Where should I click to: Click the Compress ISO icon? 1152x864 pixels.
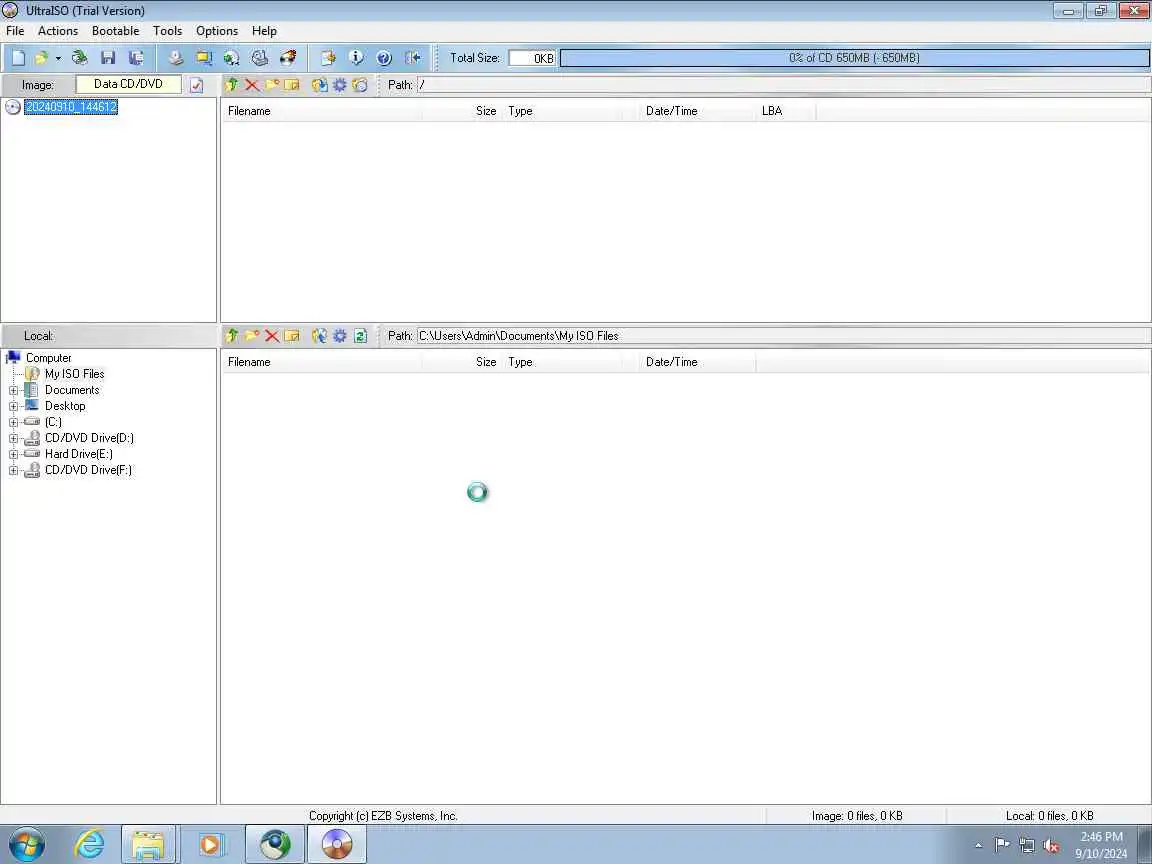click(204, 58)
